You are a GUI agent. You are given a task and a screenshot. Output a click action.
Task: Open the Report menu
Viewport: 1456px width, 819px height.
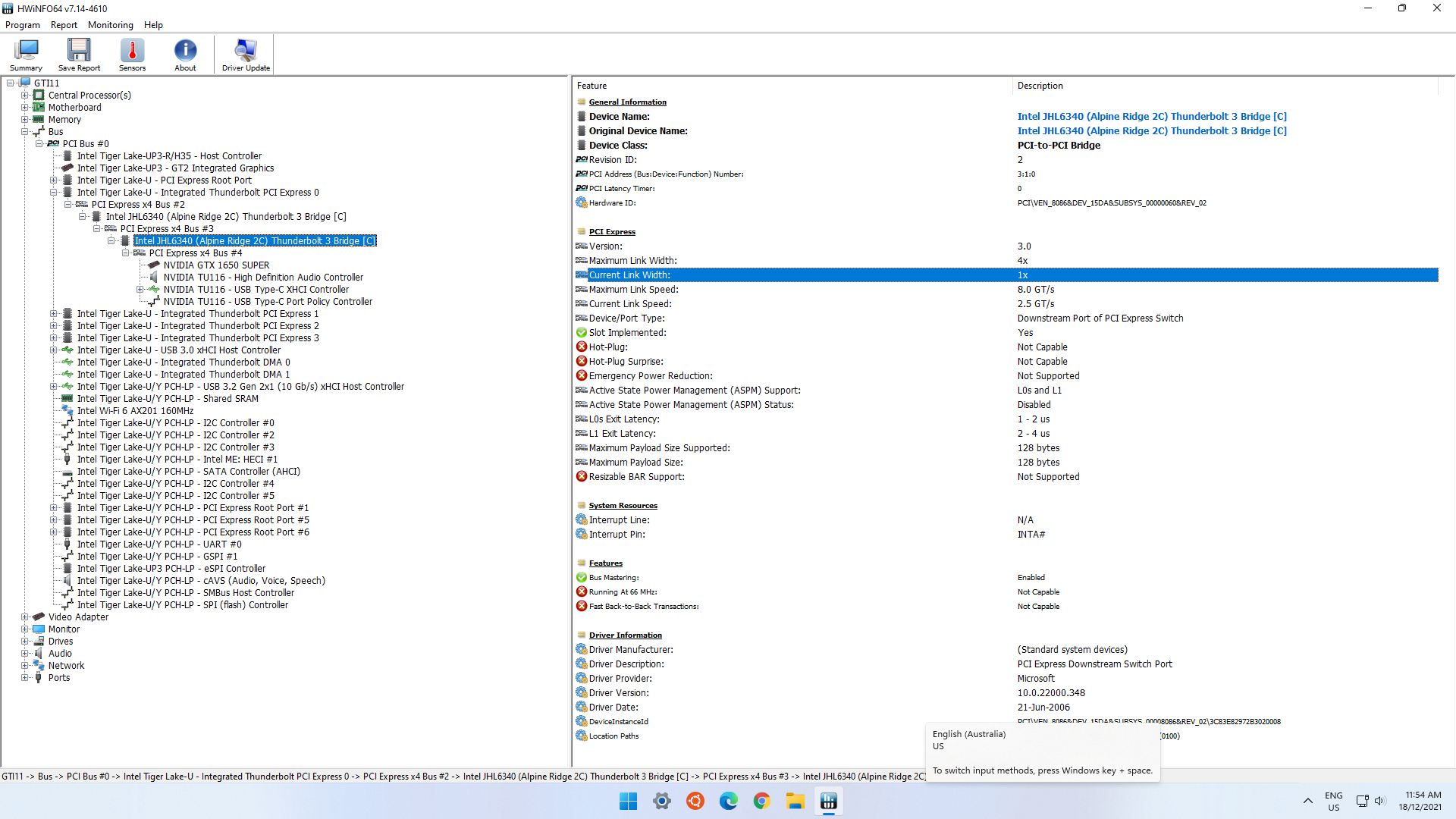click(x=64, y=25)
